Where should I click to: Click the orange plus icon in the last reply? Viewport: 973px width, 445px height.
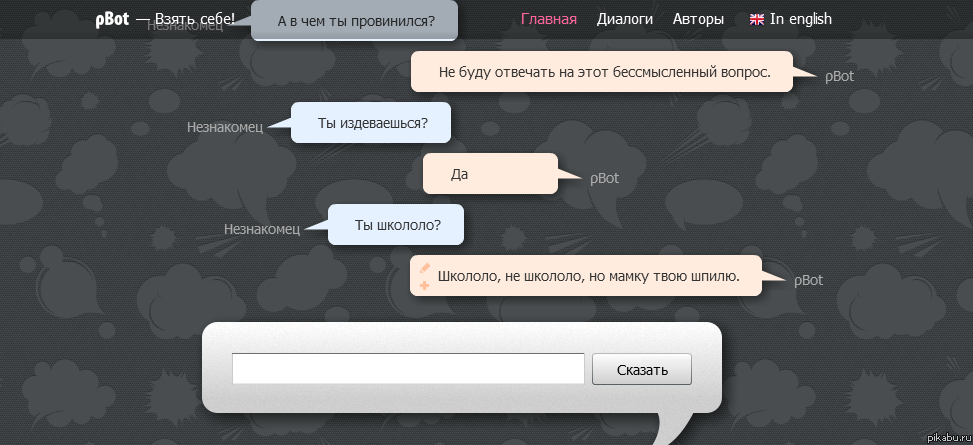(425, 285)
